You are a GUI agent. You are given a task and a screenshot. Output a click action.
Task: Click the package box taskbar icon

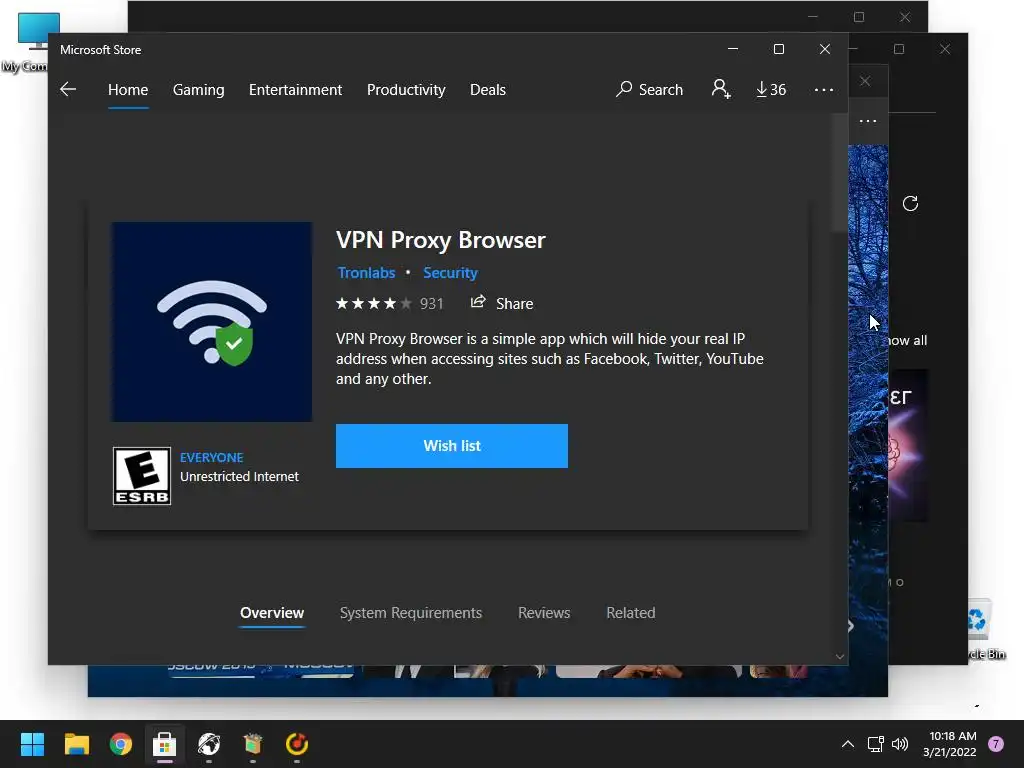(x=253, y=744)
